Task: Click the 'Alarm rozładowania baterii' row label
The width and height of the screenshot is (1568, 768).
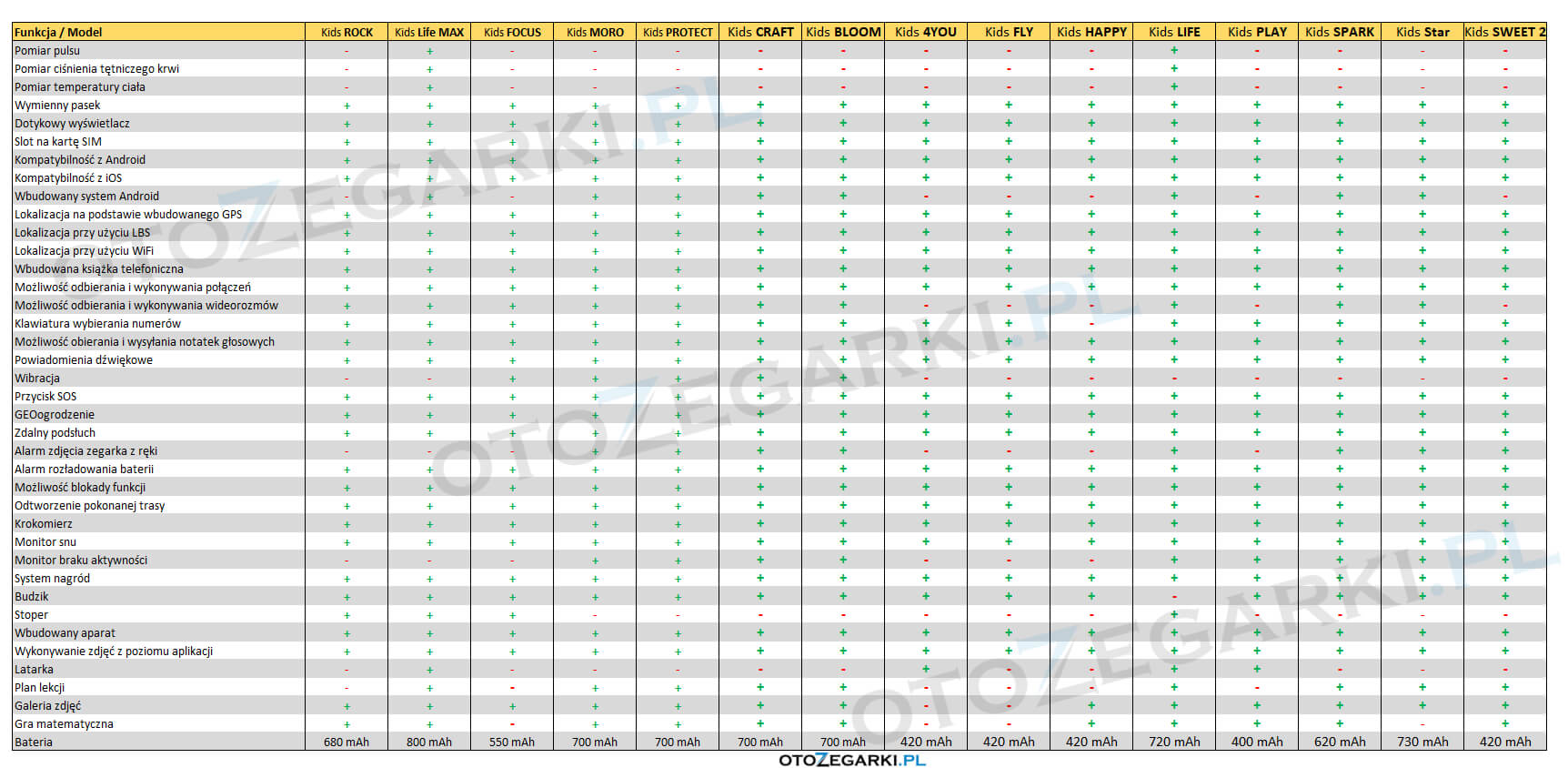Action: 85,470
